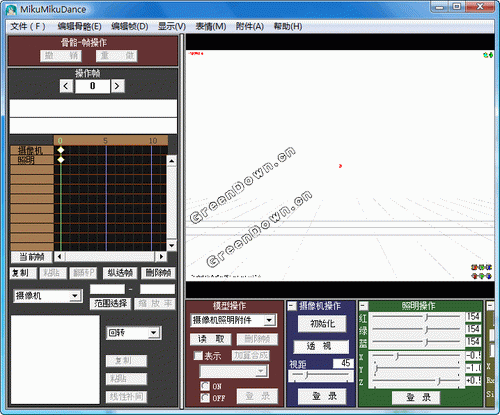Open the 表情(M) menu
500x415 pixels.
click(x=211, y=26)
